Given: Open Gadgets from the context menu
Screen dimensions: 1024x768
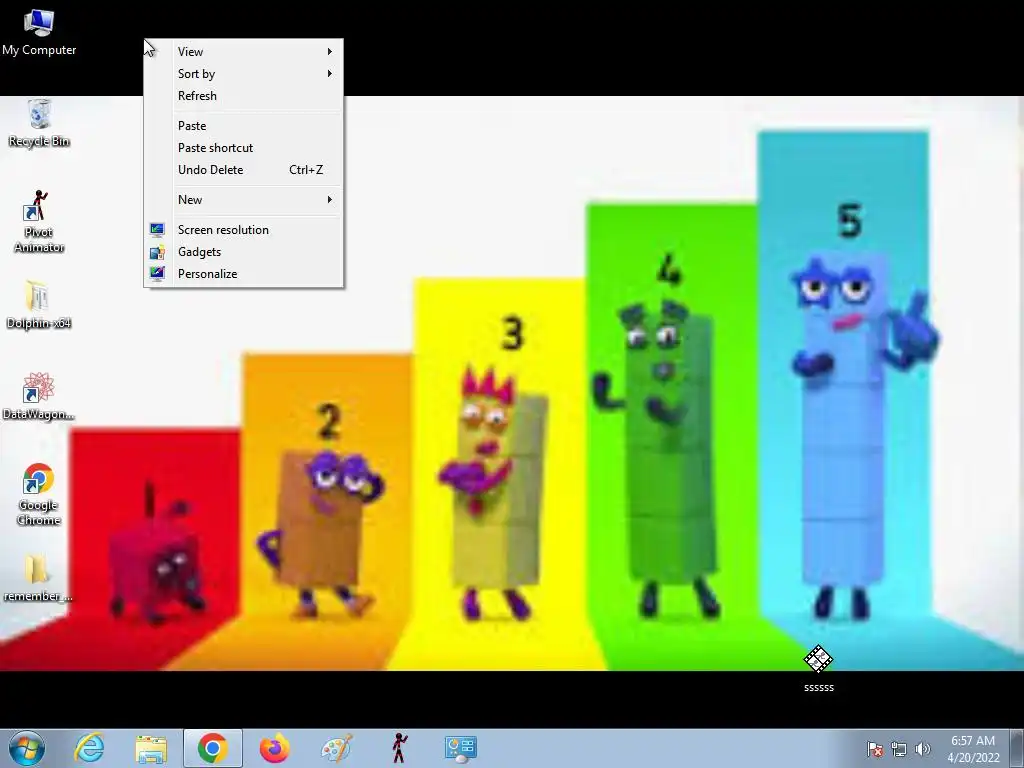Looking at the screenshot, I should 244,252.
